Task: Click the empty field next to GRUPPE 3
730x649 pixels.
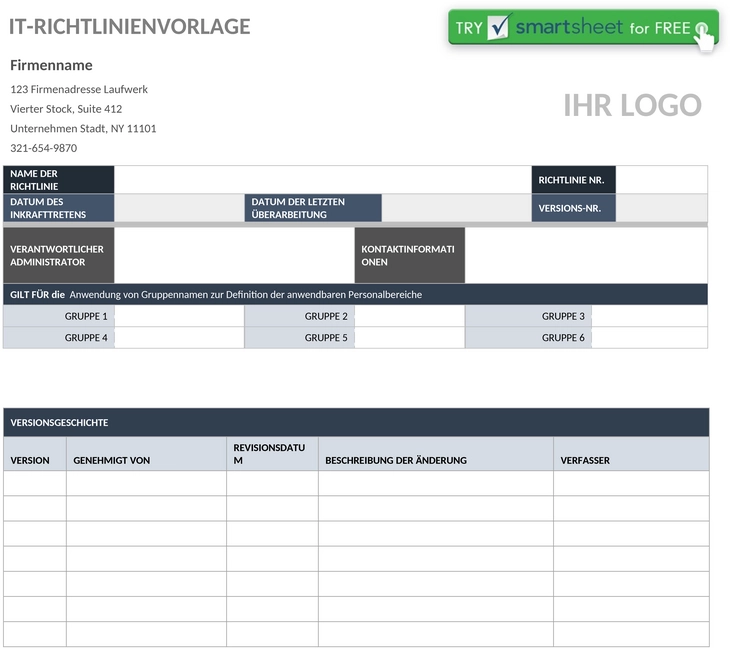Action: 649,316
